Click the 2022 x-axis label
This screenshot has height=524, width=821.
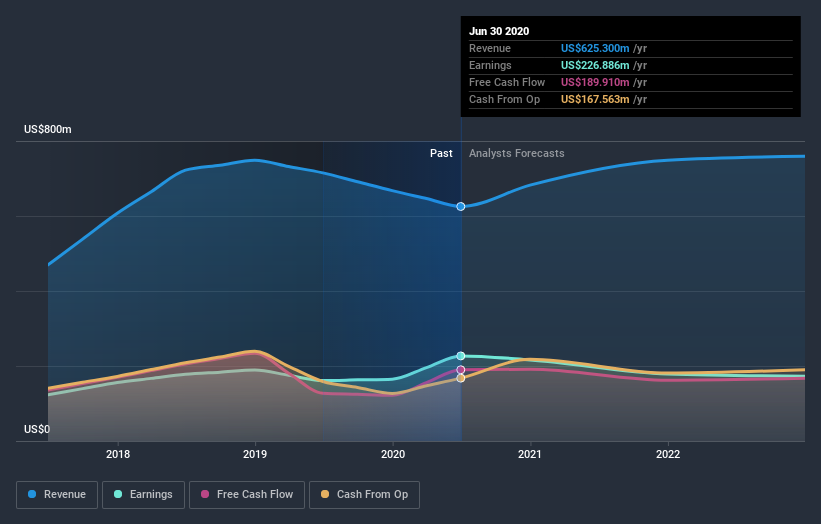point(668,454)
